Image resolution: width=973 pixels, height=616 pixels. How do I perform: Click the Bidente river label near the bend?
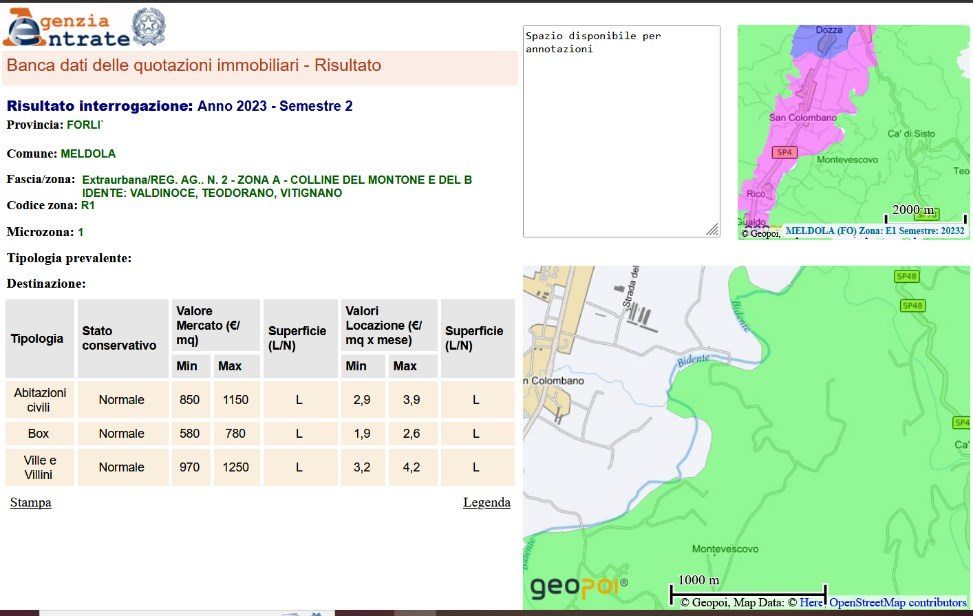click(x=691, y=359)
